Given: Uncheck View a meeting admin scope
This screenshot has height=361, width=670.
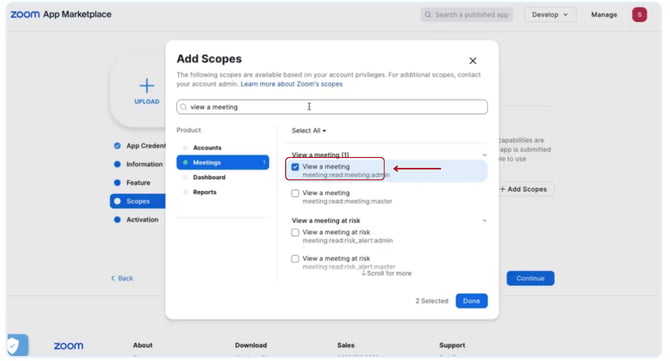Looking at the screenshot, I should point(295,167).
